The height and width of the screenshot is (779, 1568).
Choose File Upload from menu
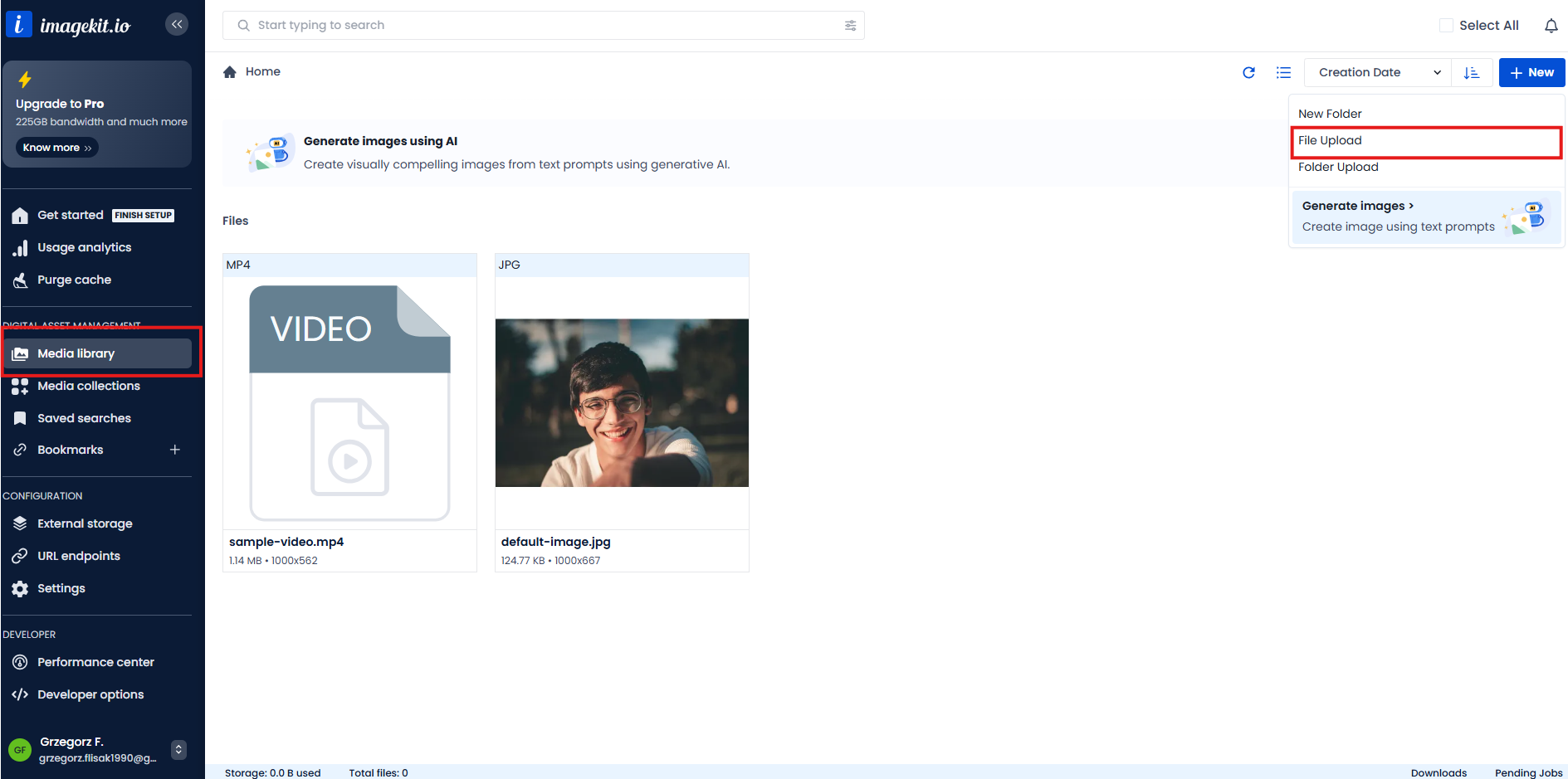(x=1330, y=140)
